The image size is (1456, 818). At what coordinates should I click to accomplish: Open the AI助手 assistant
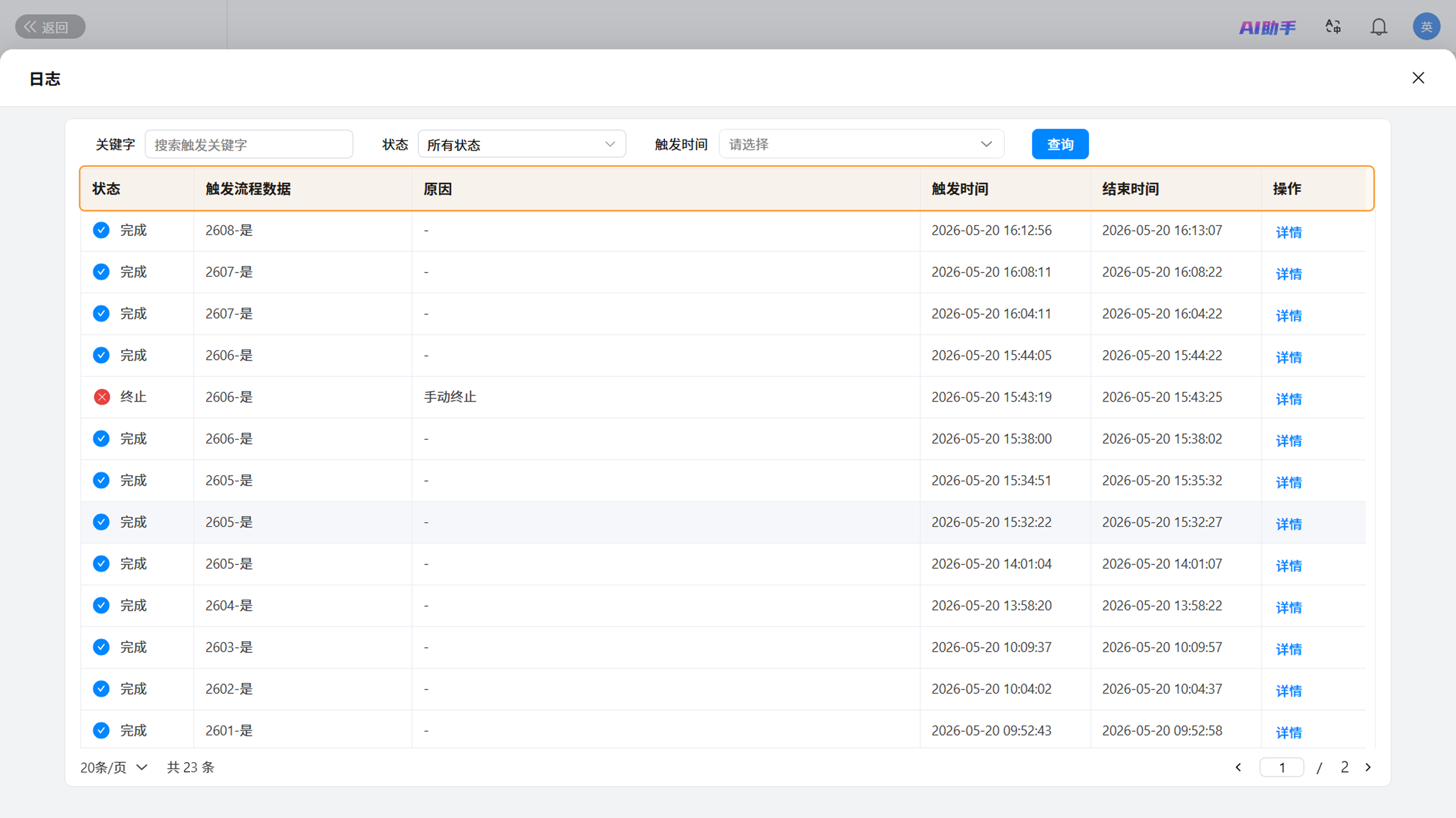(1267, 27)
